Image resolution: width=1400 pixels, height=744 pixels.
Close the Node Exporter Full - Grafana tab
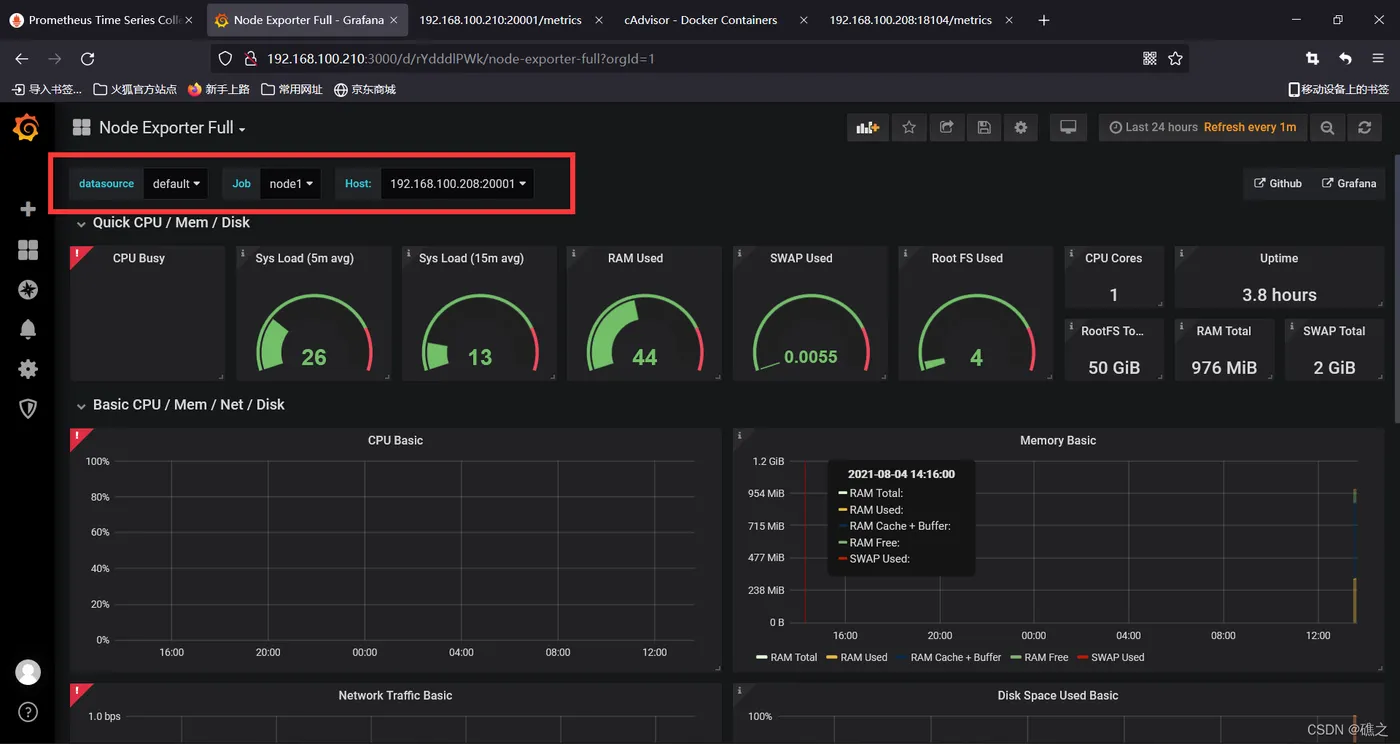point(395,20)
